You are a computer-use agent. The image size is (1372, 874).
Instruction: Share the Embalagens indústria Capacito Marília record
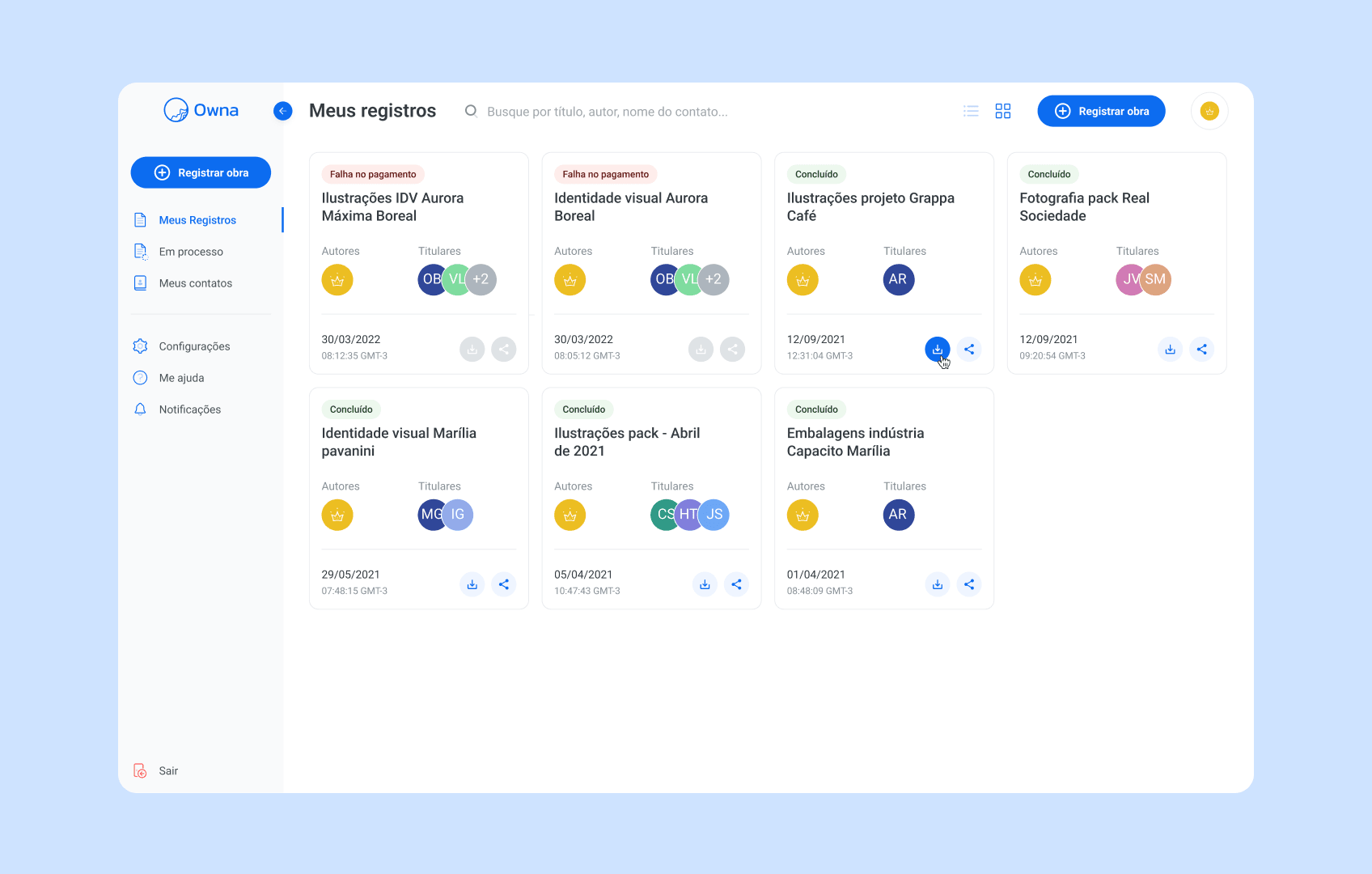(x=969, y=584)
